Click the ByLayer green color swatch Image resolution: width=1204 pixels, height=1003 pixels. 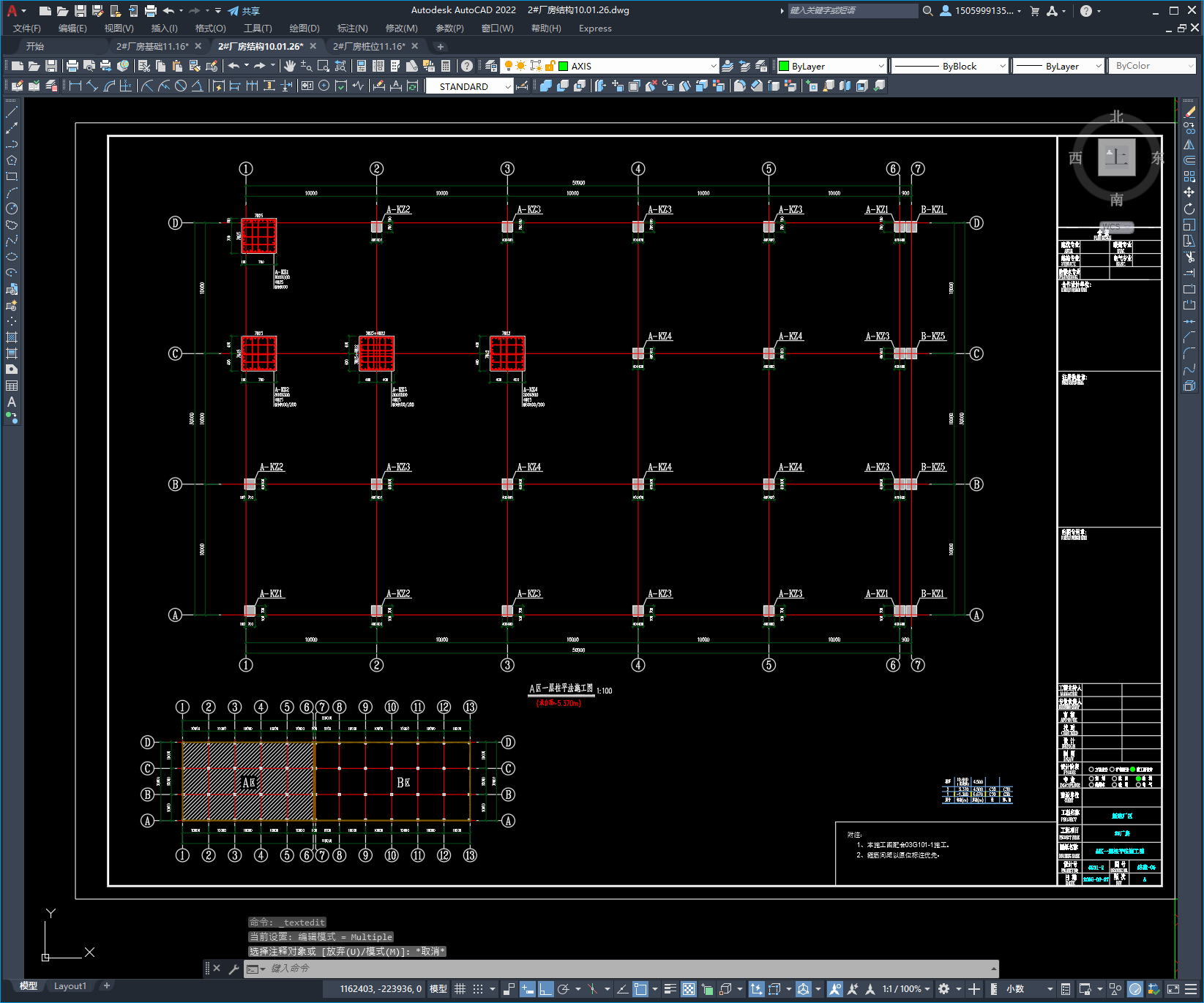coord(784,66)
